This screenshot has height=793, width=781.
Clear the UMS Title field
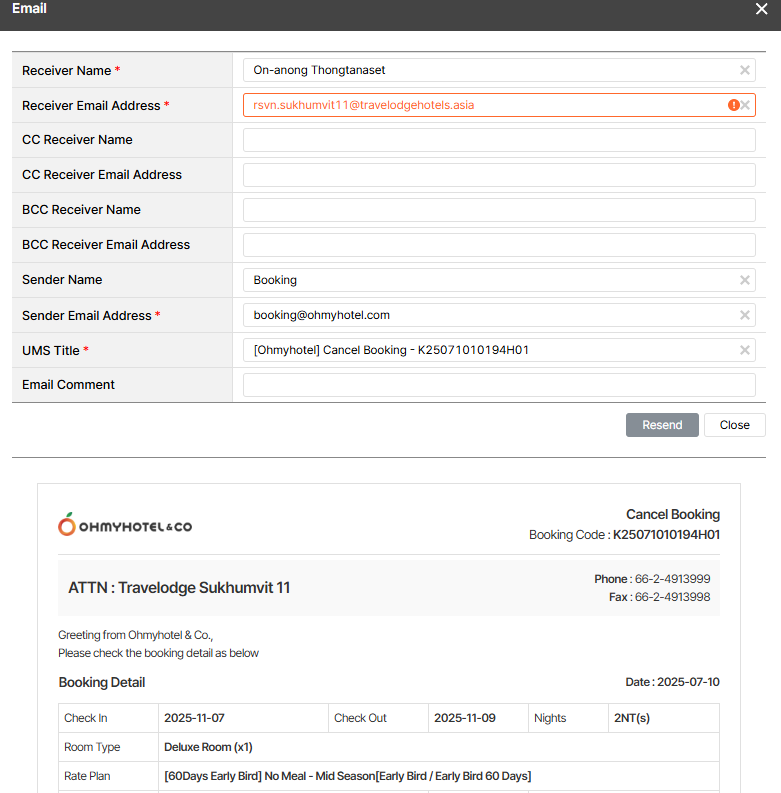coord(745,350)
